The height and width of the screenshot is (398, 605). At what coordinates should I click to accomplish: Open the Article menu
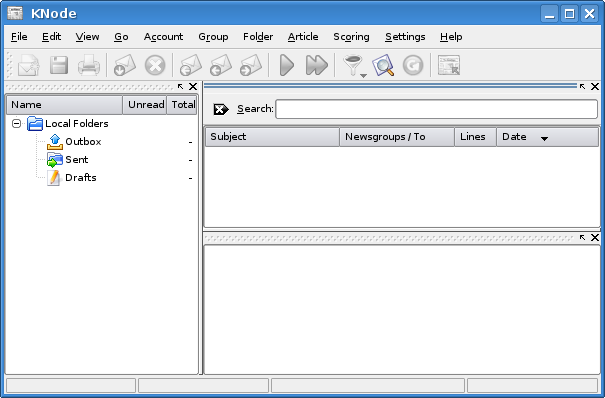[303, 37]
